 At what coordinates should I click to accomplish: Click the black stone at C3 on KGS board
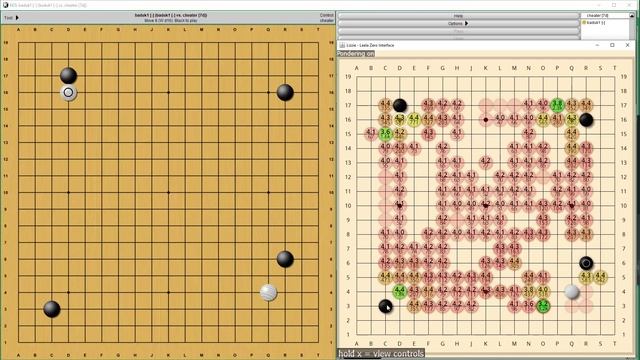tap(52, 309)
